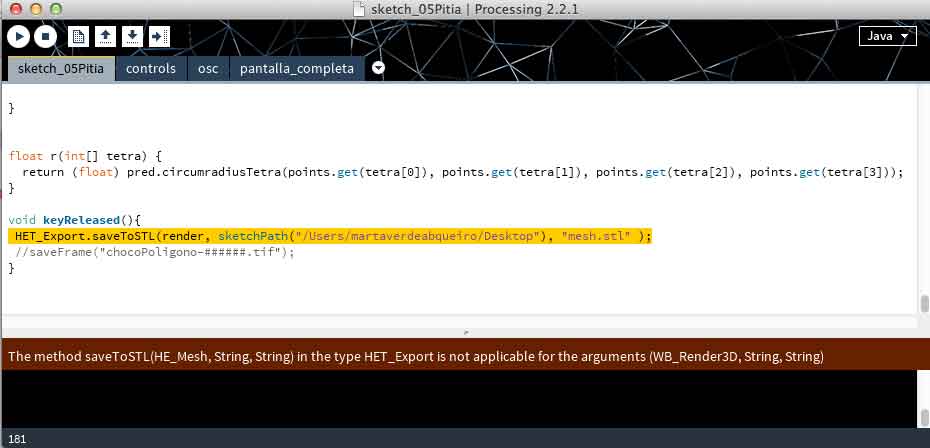Click the highlighted HET_Export.saveToSTL line
Image resolution: width=930 pixels, height=448 pixels.
(x=330, y=236)
